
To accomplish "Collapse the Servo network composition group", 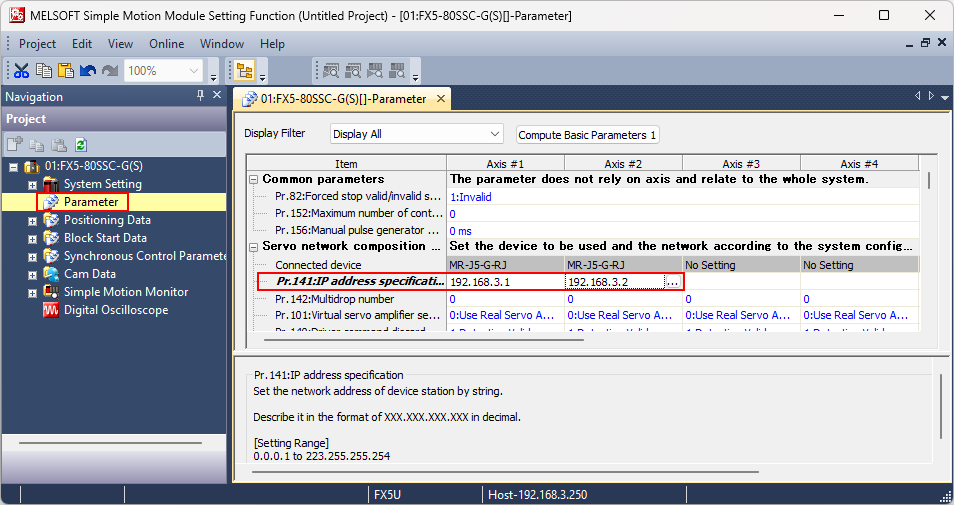I will [x=253, y=247].
